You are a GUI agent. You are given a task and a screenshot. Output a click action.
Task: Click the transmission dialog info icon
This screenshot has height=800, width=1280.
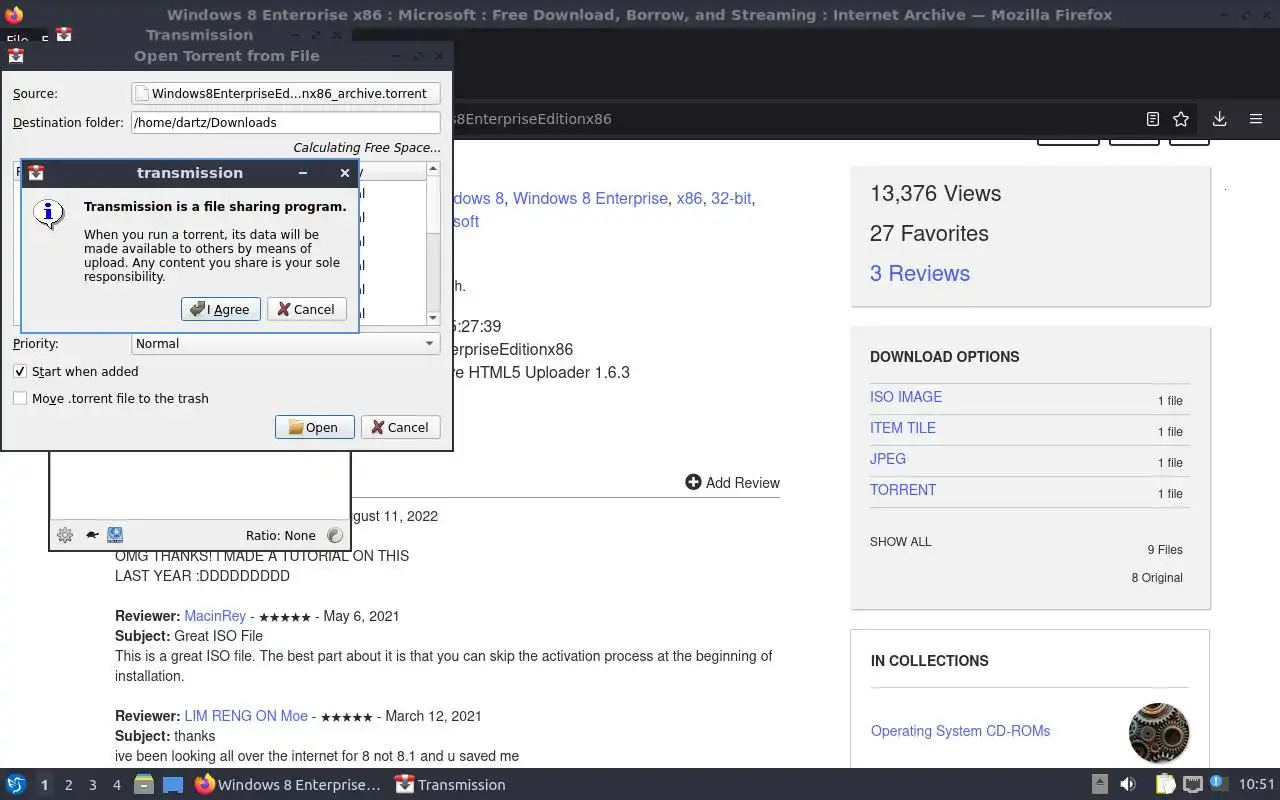click(49, 213)
